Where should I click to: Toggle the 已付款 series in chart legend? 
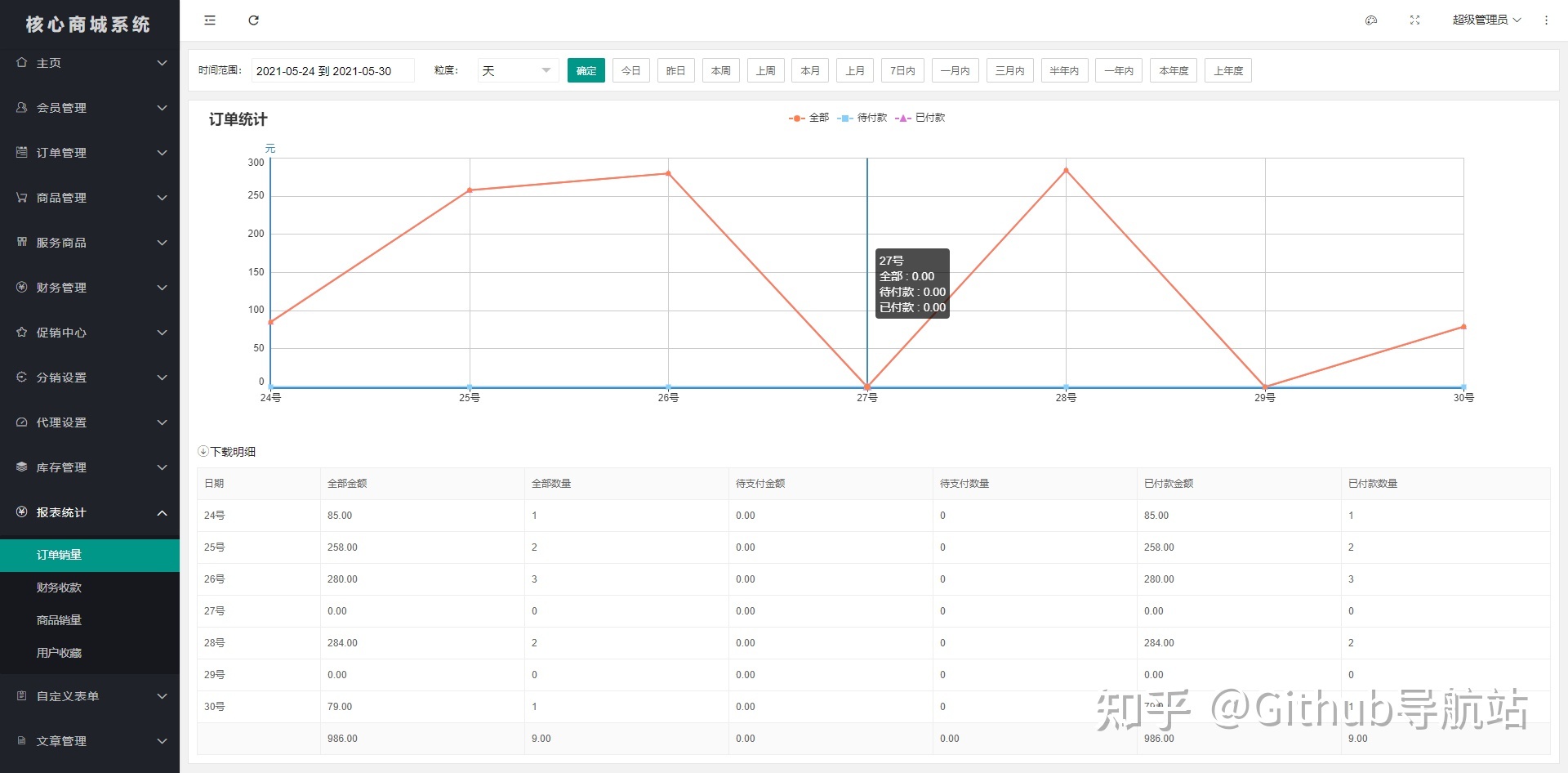[x=920, y=118]
